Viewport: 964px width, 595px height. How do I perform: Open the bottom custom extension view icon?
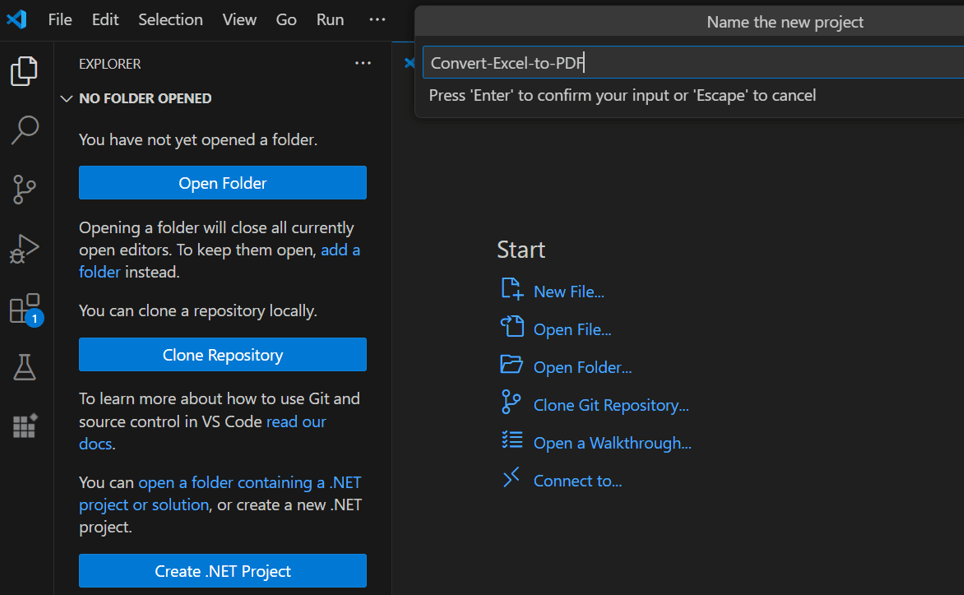(x=24, y=426)
